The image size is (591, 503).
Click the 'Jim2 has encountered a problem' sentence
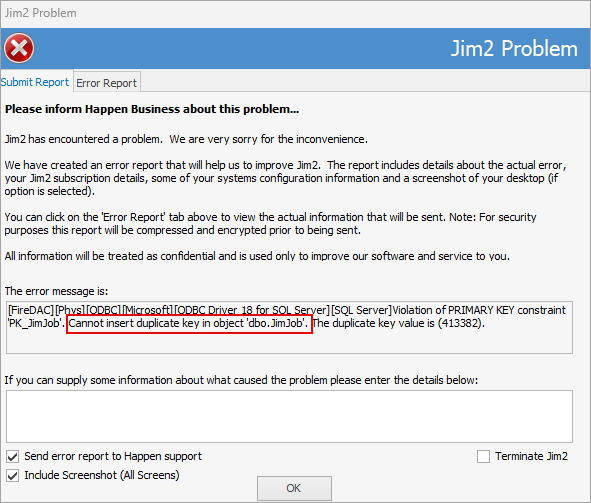pos(186,139)
